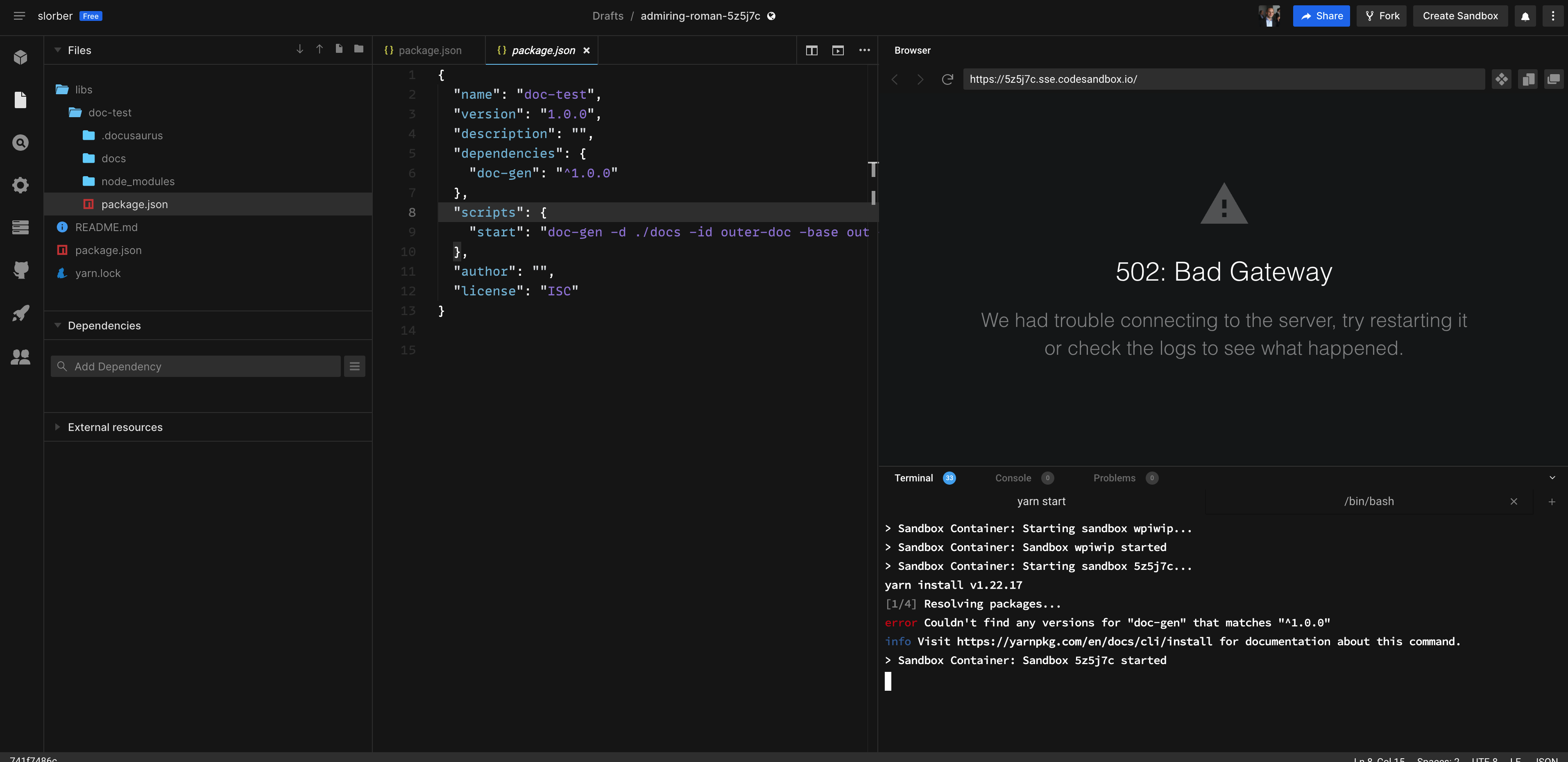
Task: Expand the External resources section
Action: click(x=58, y=426)
